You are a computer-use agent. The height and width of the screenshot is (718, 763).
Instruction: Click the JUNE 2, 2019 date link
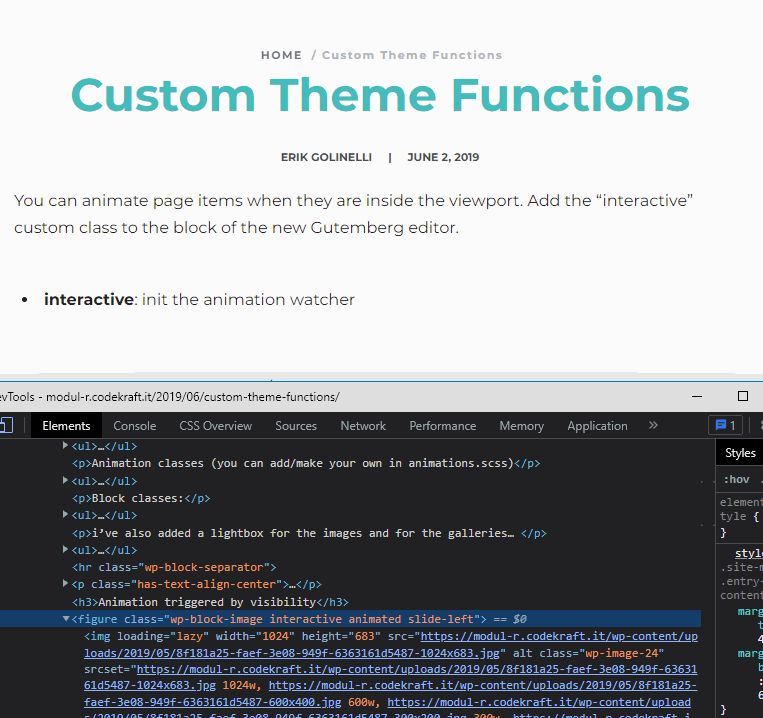click(443, 157)
